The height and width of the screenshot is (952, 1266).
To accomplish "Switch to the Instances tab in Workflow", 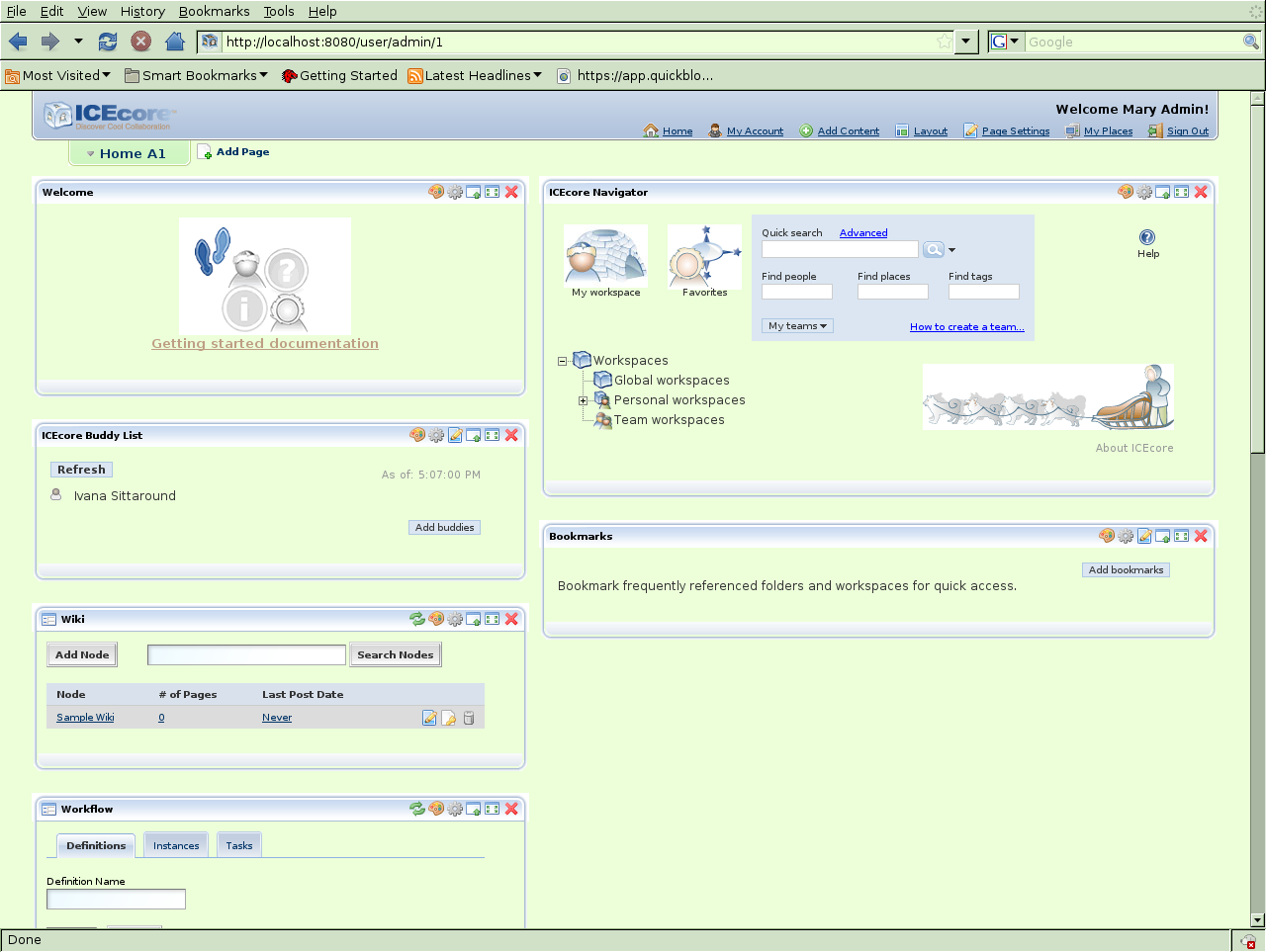I will [176, 845].
